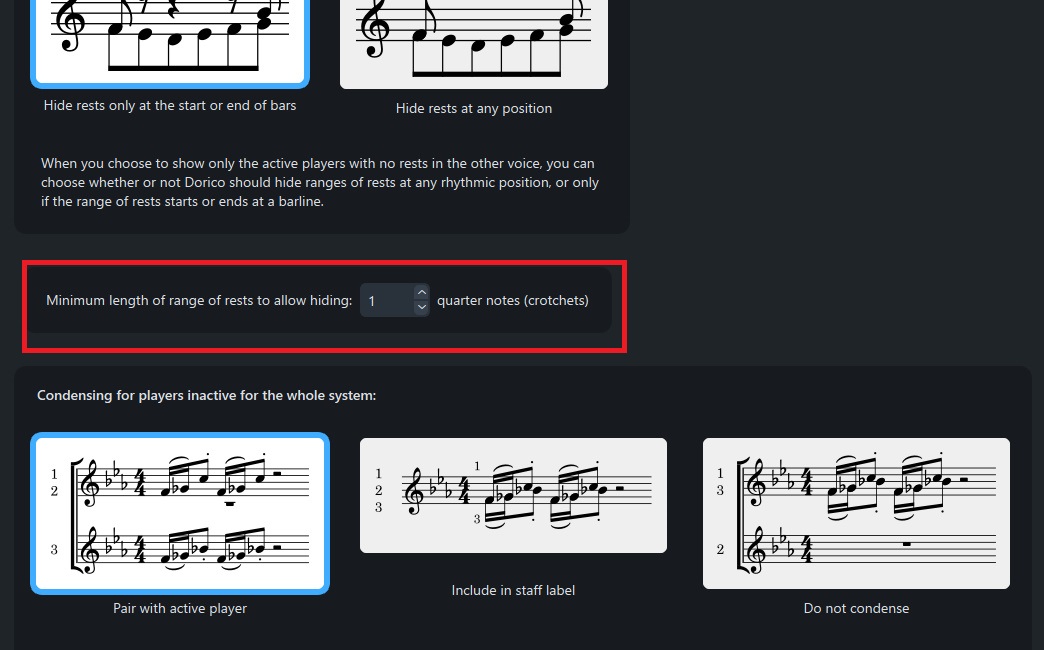
Task: Click 'Hide rests at any position' label
Action: [474, 108]
